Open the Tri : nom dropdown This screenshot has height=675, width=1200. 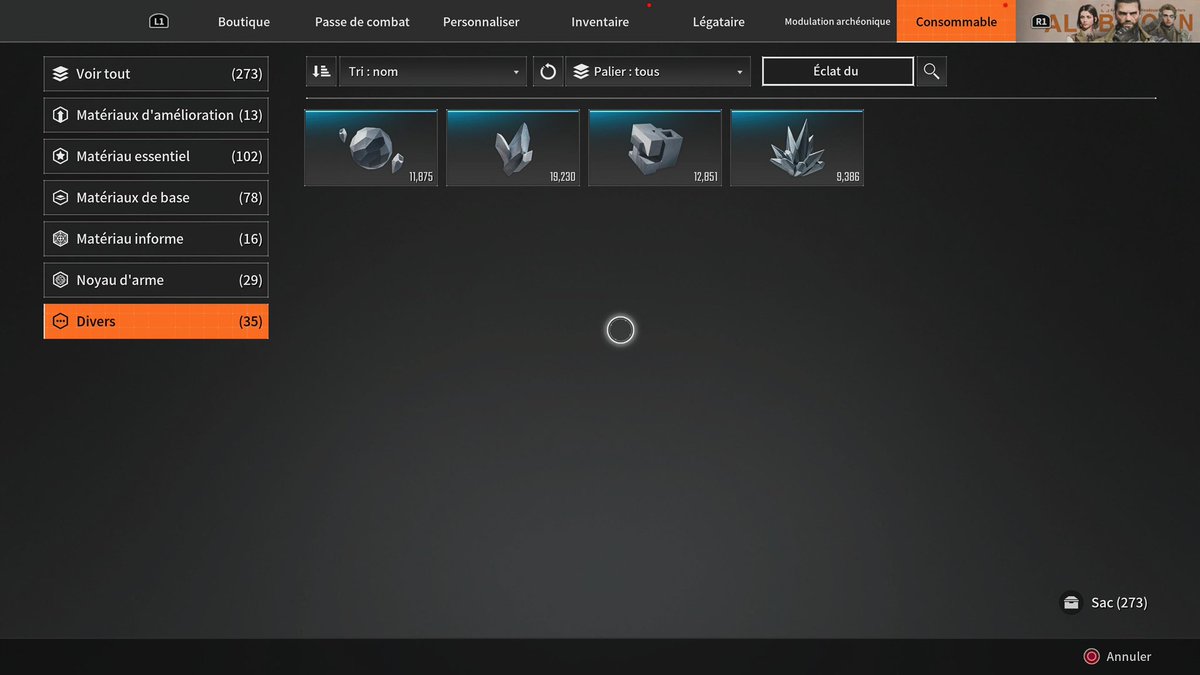[x=433, y=71]
